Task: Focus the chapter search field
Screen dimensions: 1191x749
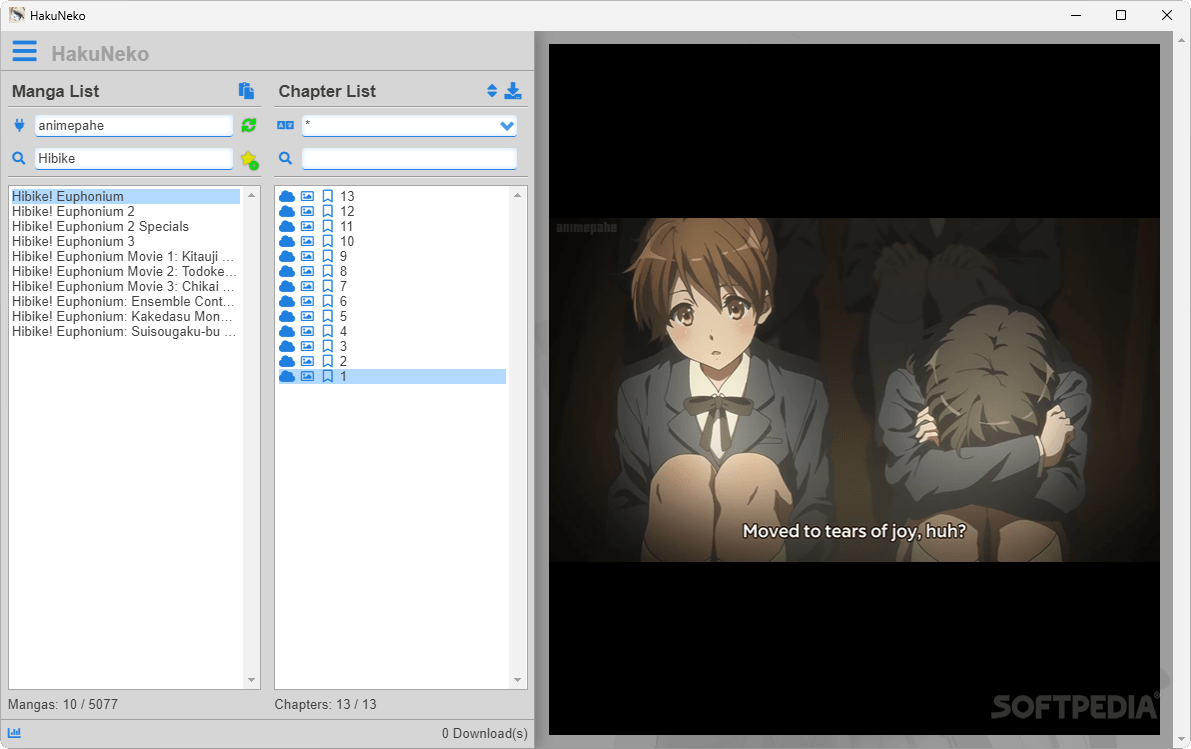Action: (409, 158)
